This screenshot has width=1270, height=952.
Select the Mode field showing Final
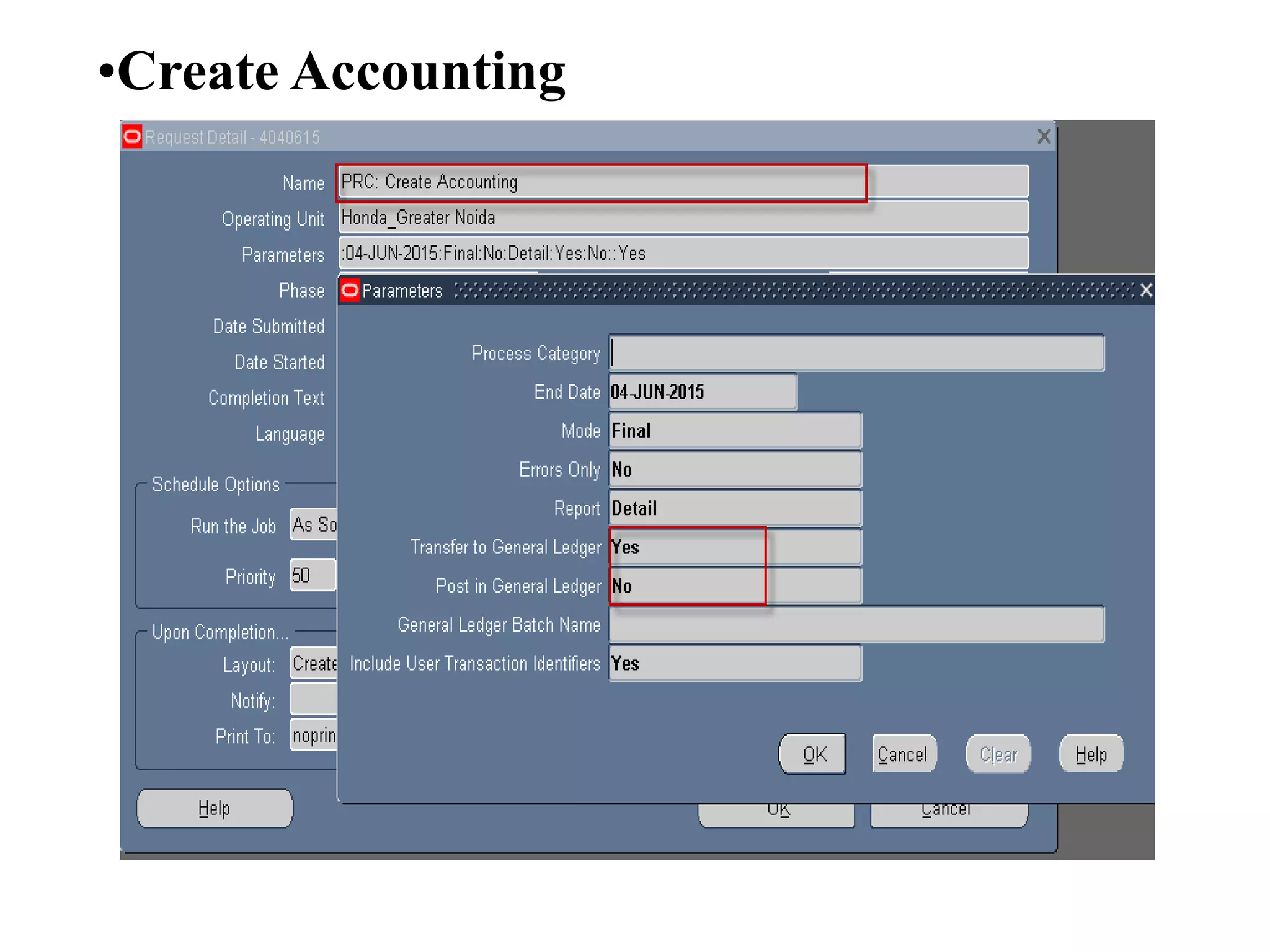tap(735, 431)
